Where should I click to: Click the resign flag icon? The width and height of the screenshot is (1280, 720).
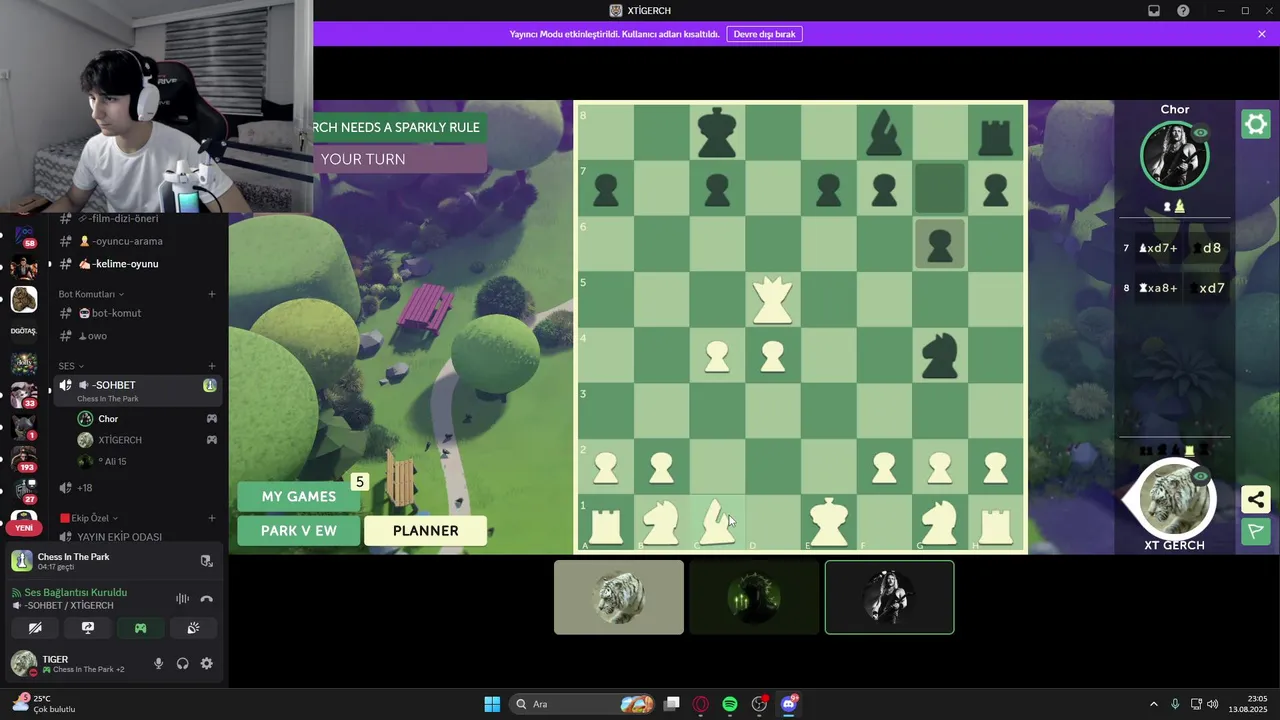(1255, 531)
